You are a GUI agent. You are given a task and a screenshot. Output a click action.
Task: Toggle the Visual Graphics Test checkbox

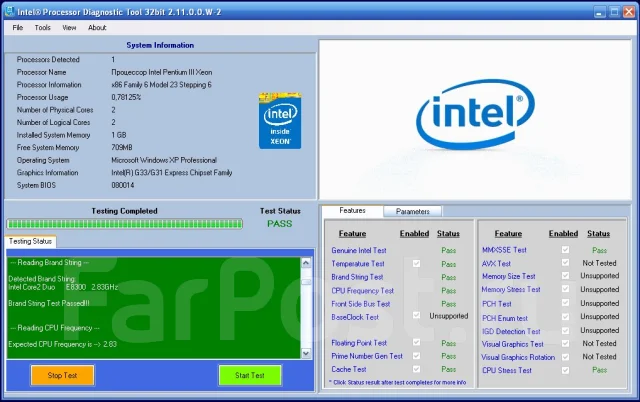pyautogui.click(x=565, y=344)
